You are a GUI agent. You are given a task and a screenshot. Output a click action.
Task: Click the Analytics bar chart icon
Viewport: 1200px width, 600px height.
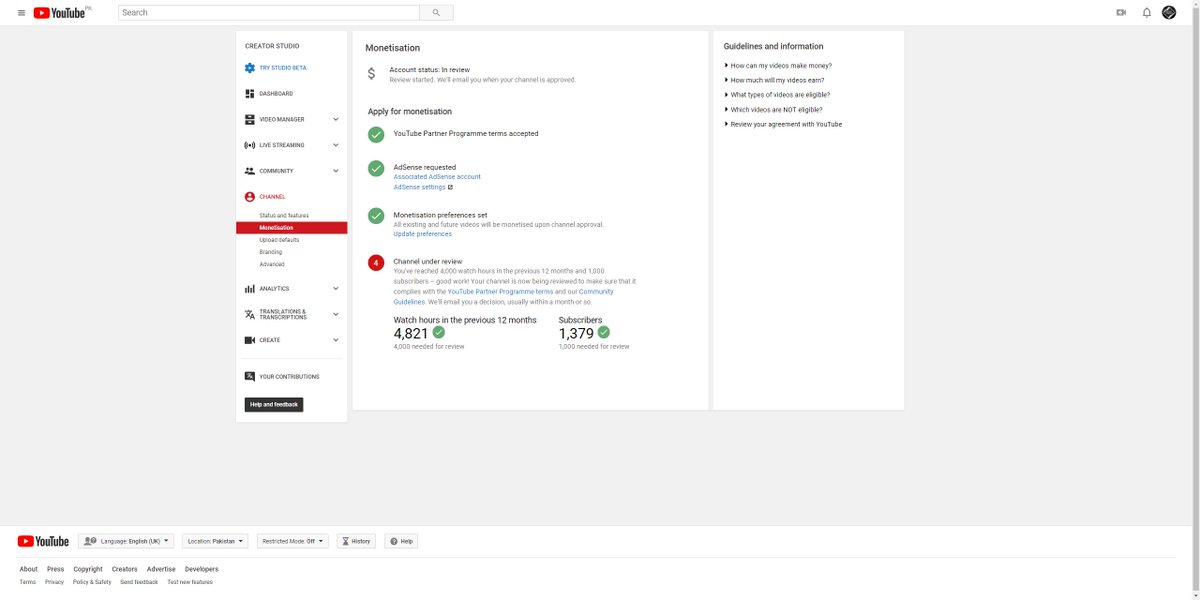tap(250, 289)
